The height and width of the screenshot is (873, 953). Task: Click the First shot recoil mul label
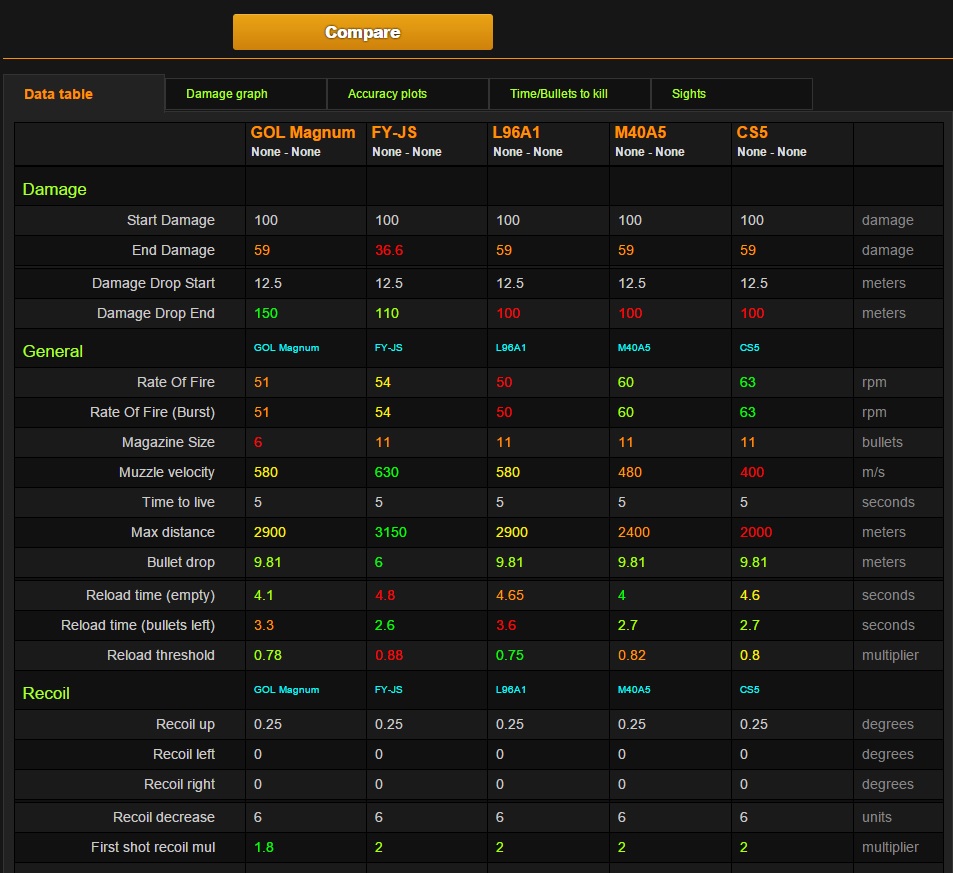coord(153,847)
